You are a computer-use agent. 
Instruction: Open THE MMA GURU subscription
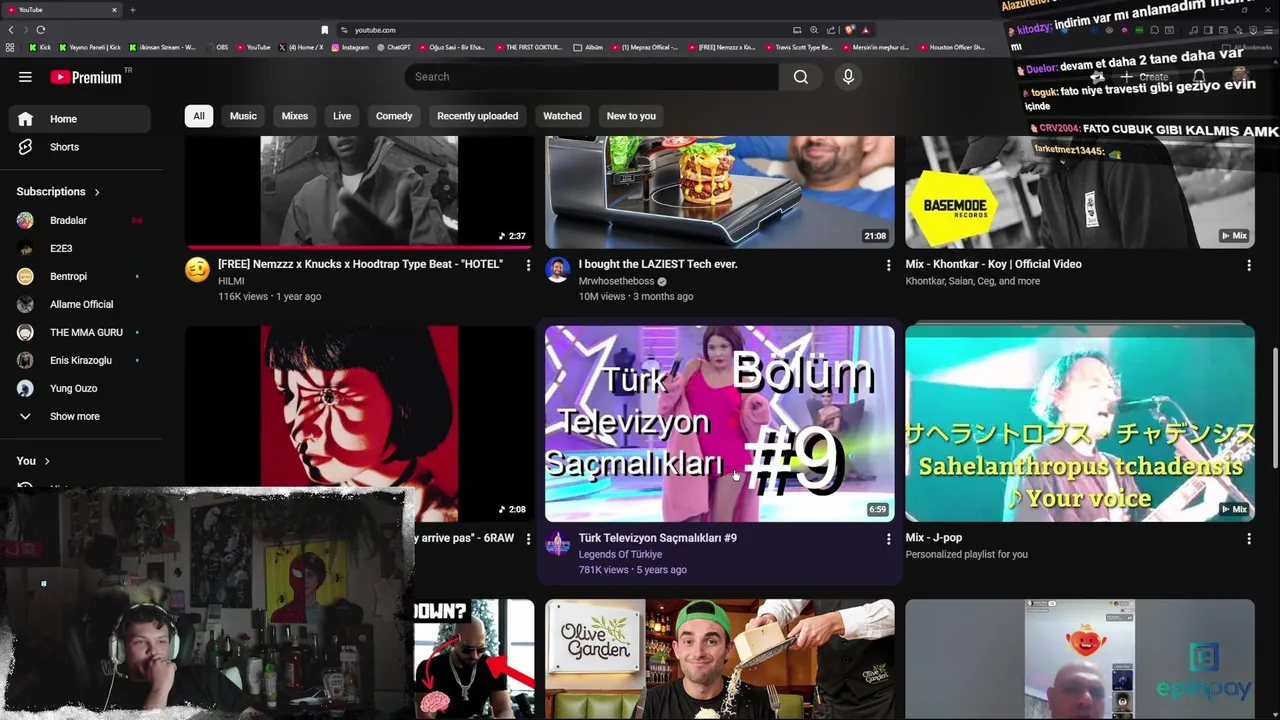point(80,332)
